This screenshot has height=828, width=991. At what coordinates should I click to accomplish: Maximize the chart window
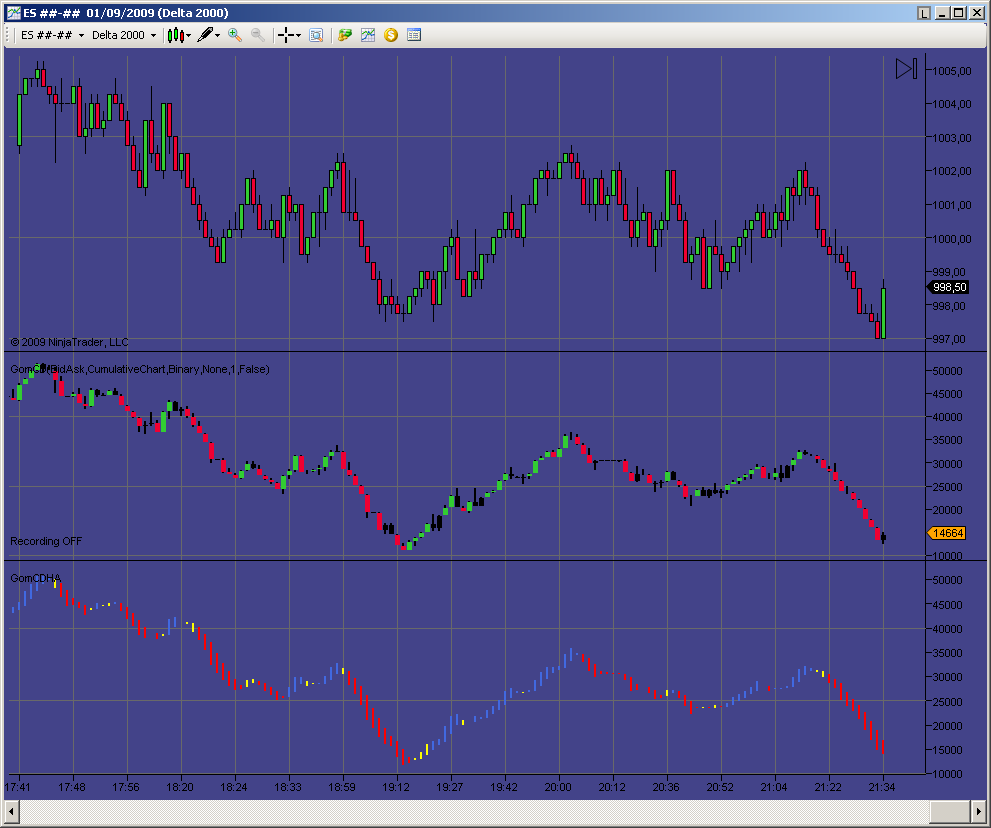click(959, 13)
